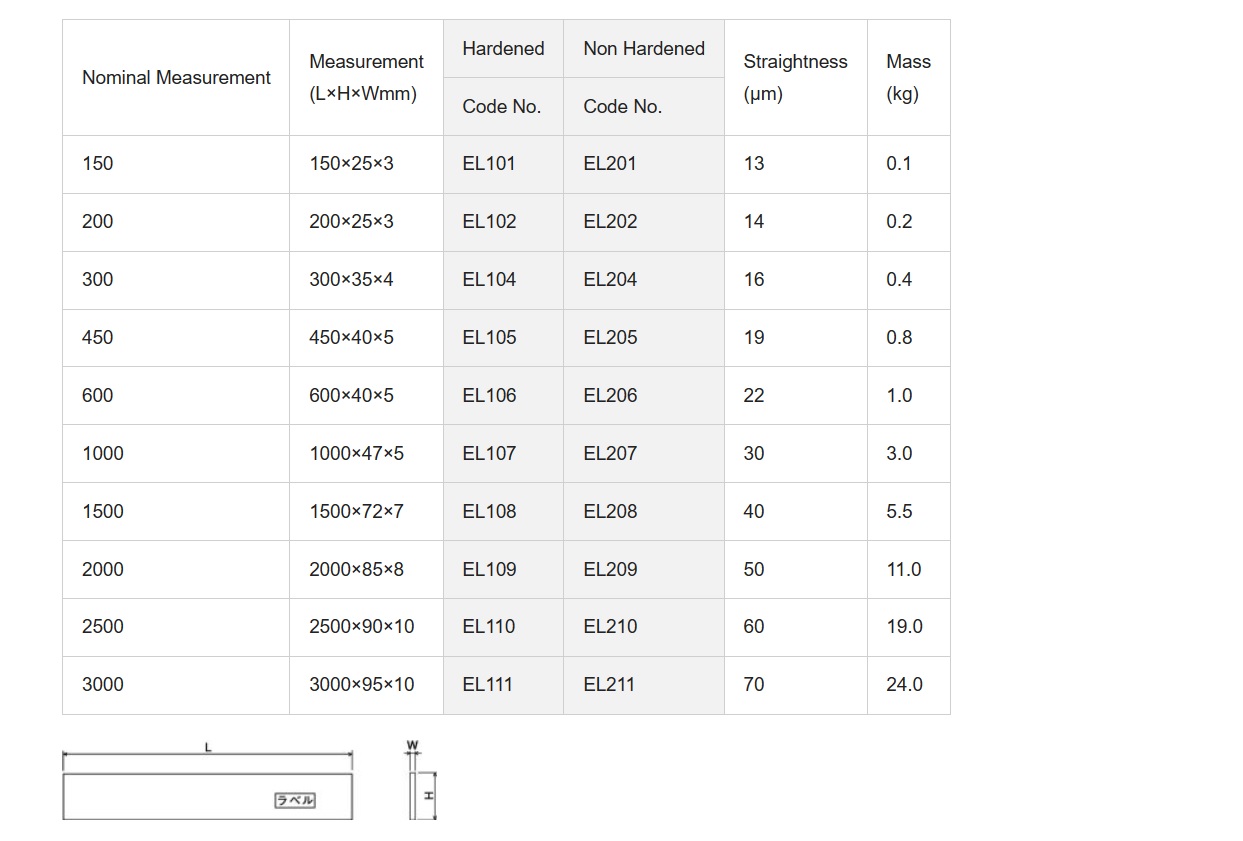Select the Non Hardened column header
1243x841 pixels.
[x=643, y=49]
